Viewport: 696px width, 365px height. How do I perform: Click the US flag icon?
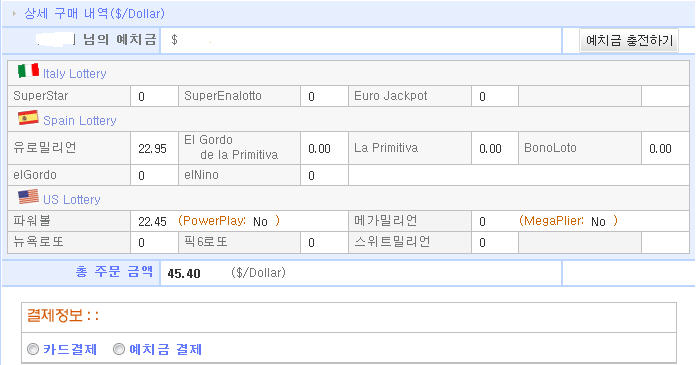click(x=28, y=197)
